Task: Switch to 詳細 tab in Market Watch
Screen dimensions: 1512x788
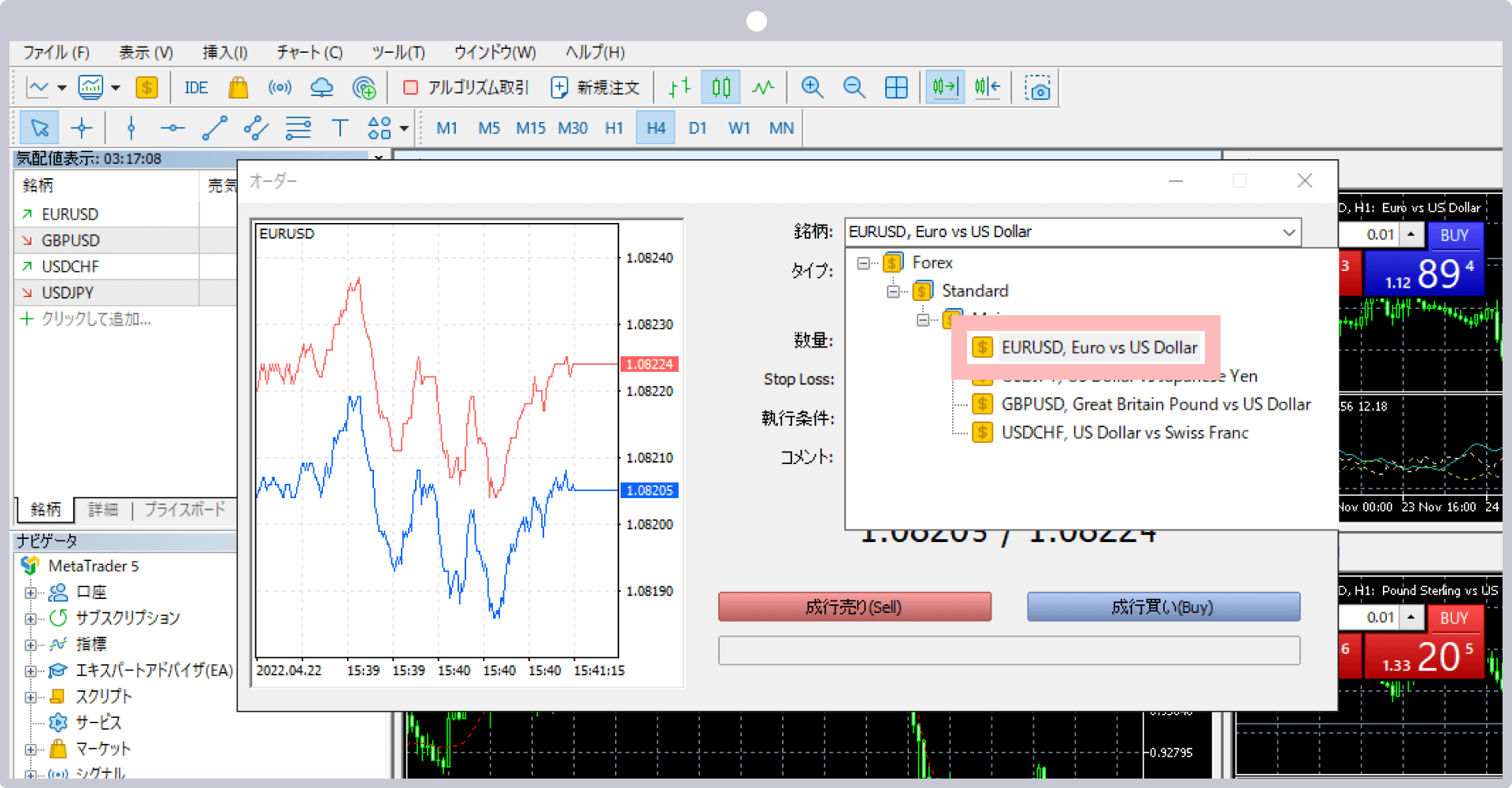Action: click(x=103, y=510)
